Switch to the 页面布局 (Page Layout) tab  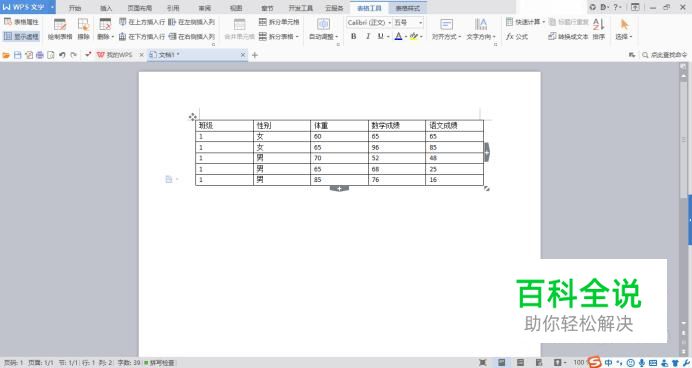(x=139, y=8)
